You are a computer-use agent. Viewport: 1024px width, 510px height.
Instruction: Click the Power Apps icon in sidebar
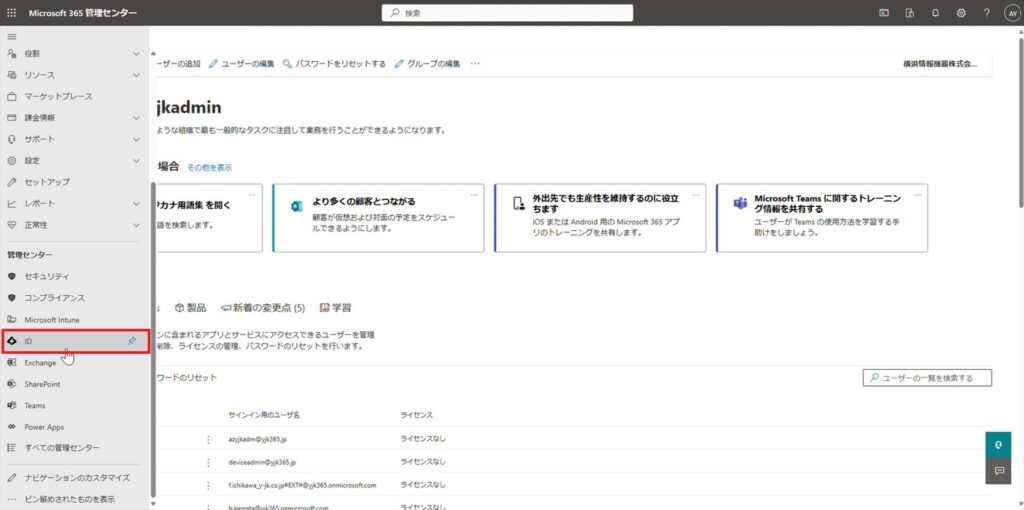[11, 427]
